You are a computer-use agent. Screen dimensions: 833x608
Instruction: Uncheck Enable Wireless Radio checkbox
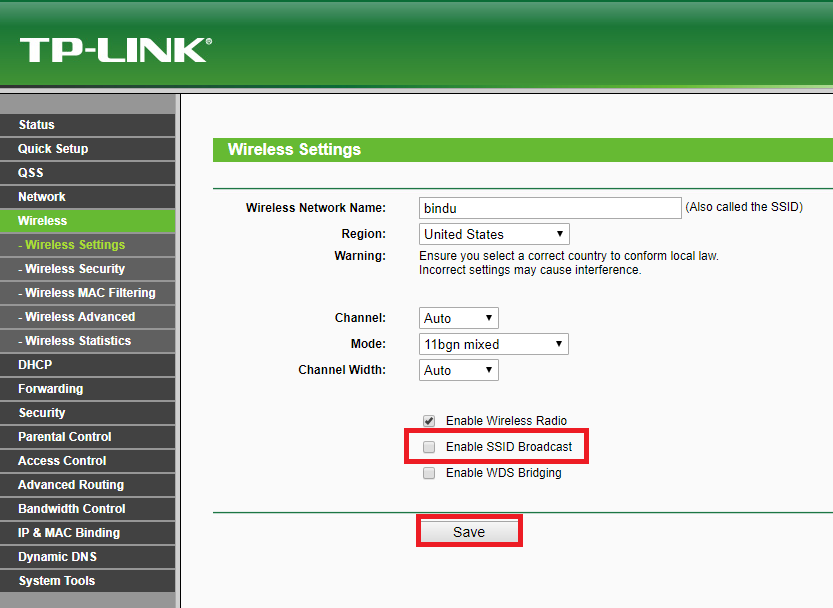(429, 421)
